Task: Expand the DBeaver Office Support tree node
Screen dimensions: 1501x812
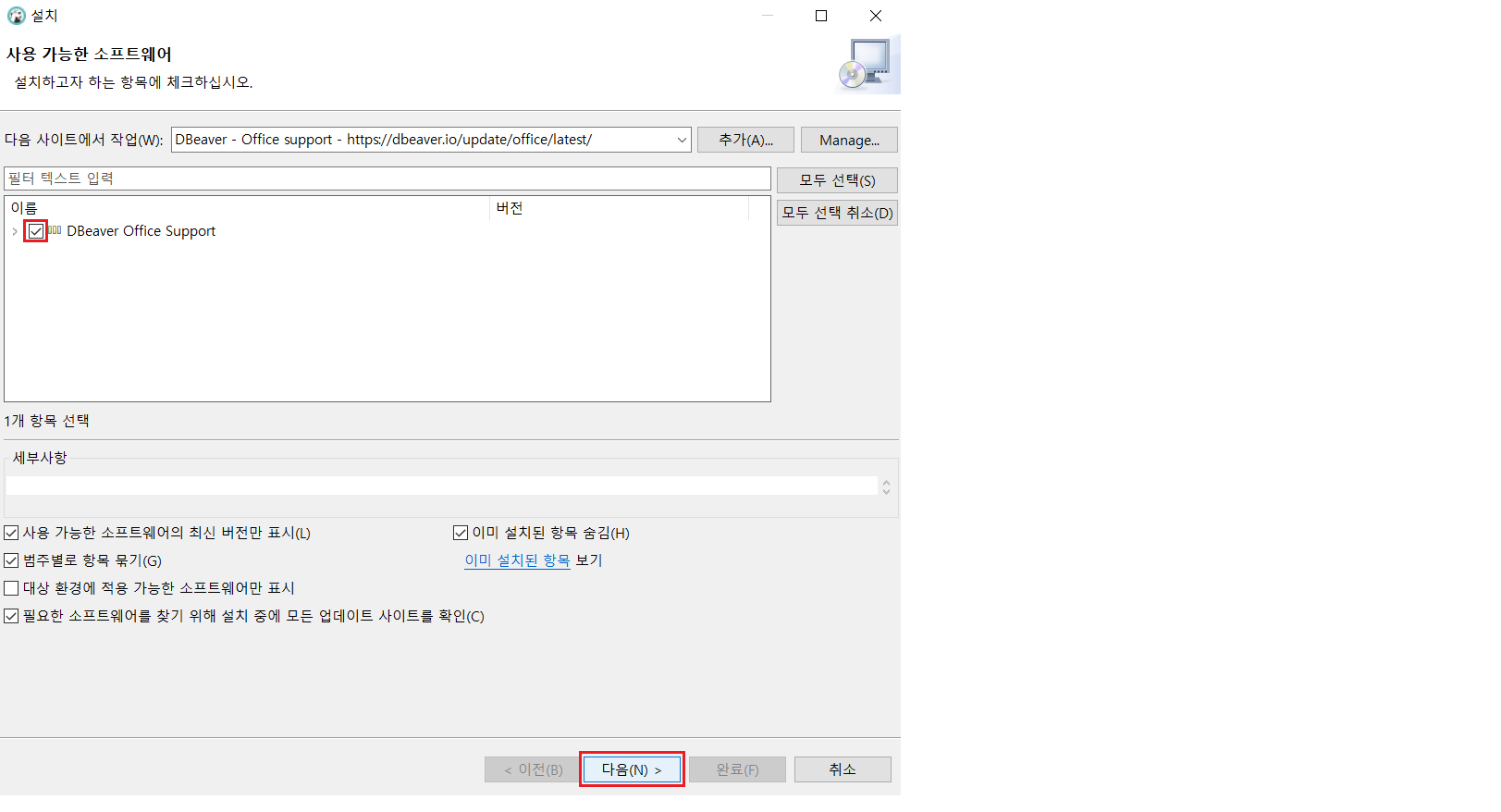Action: point(15,231)
